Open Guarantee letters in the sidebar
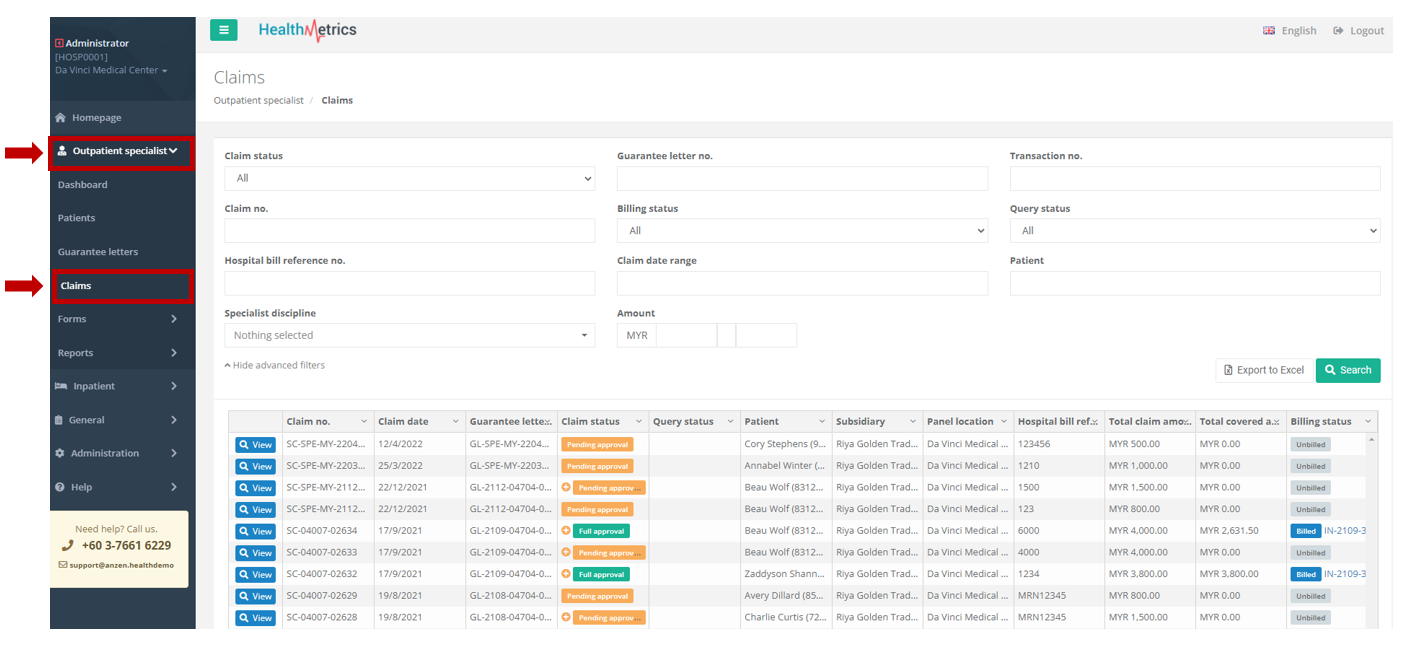Screen dimensions: 1403x663 (x=98, y=252)
